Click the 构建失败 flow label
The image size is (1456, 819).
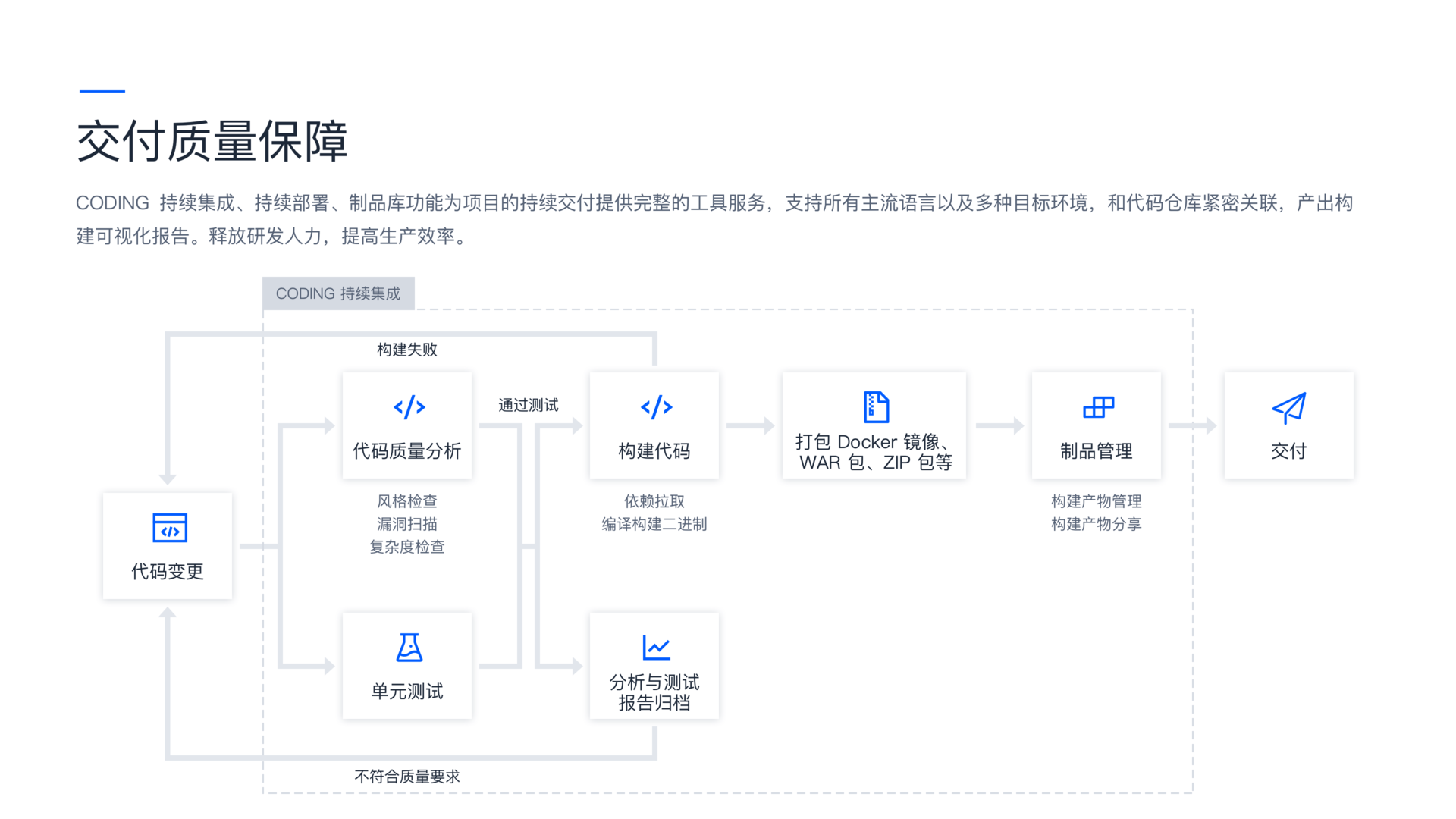tap(406, 350)
